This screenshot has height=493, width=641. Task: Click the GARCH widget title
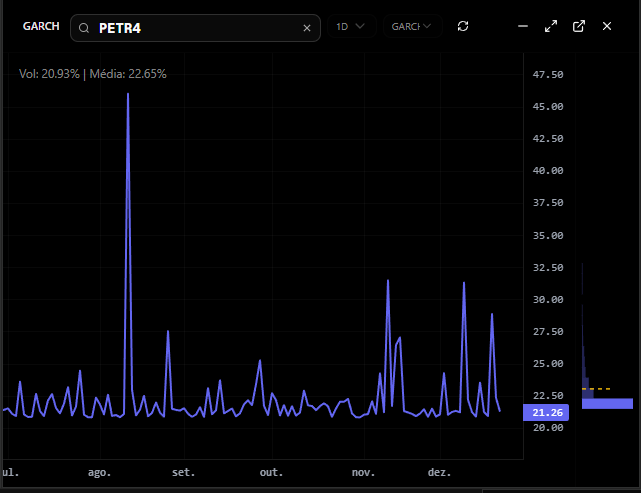point(41,26)
